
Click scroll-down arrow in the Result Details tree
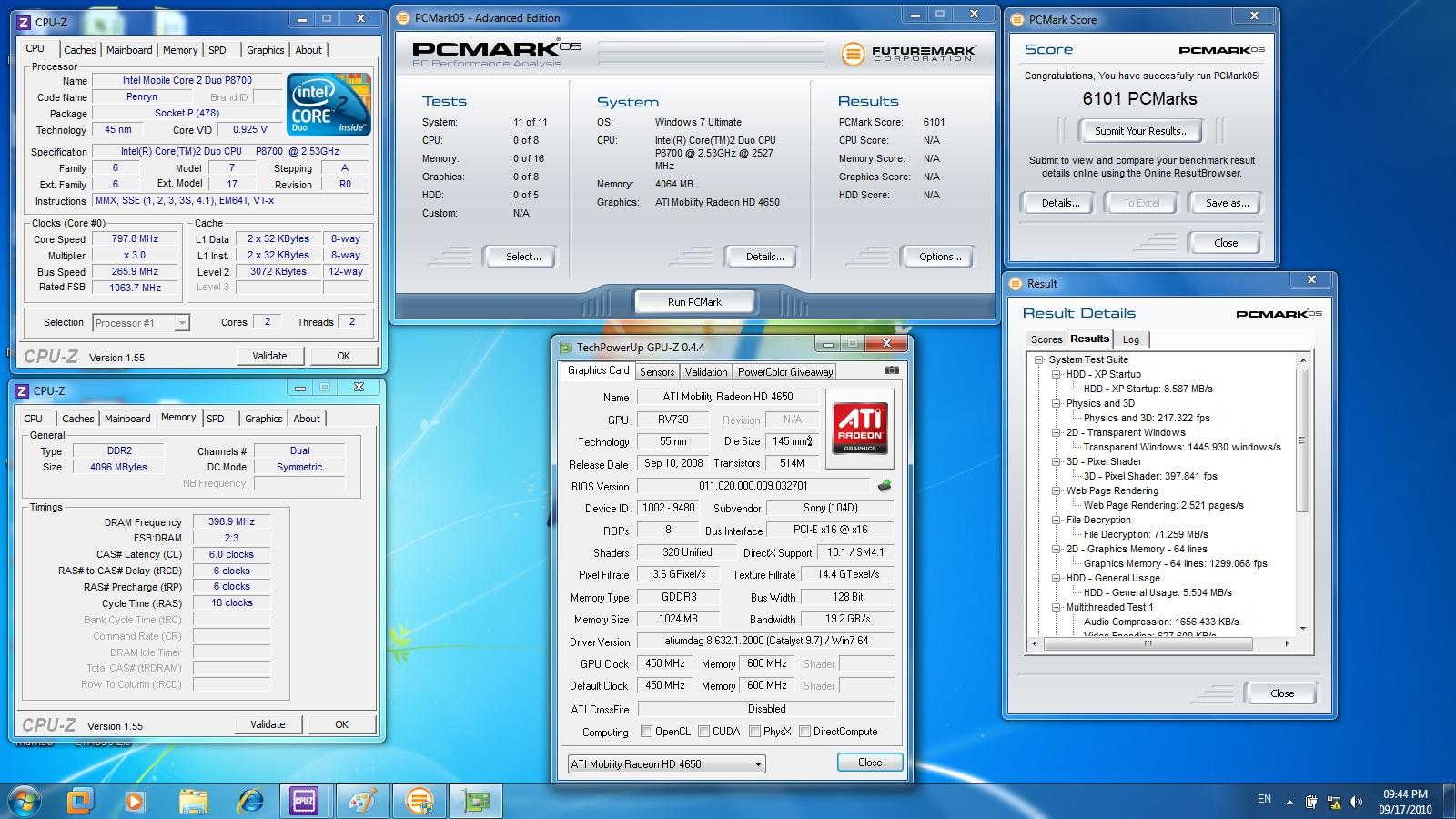coord(1302,629)
